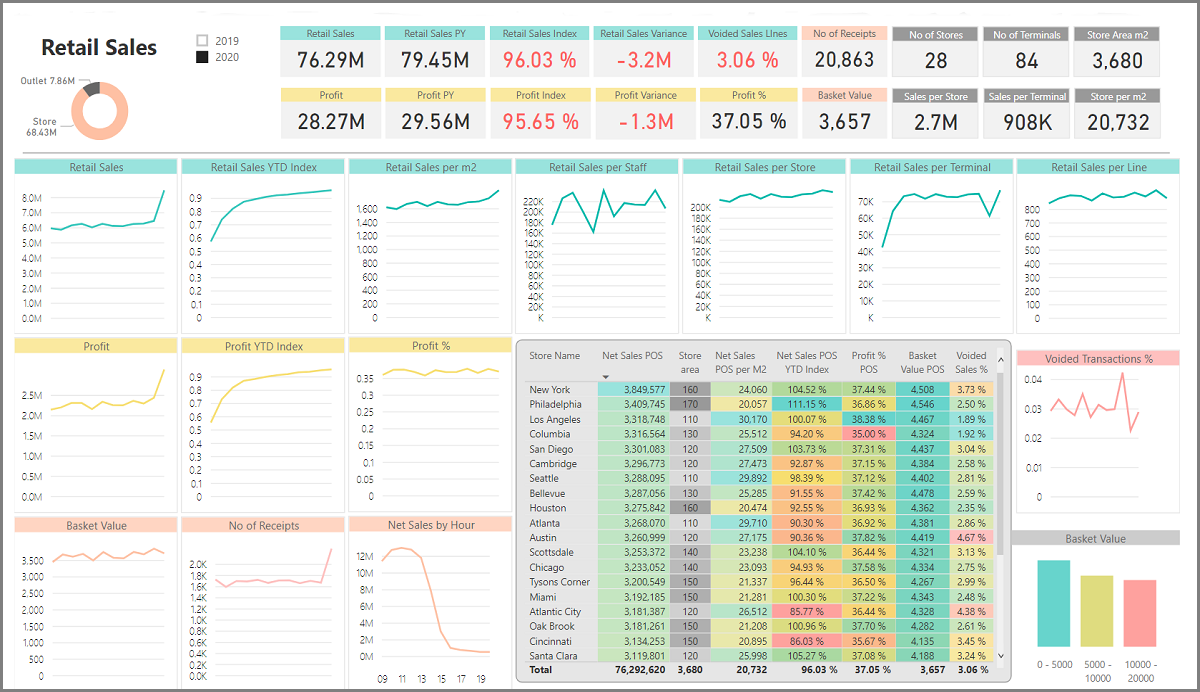Click the Retail Sales per m2 chart title
Viewport: 1200px width, 692px height.
coord(430,167)
